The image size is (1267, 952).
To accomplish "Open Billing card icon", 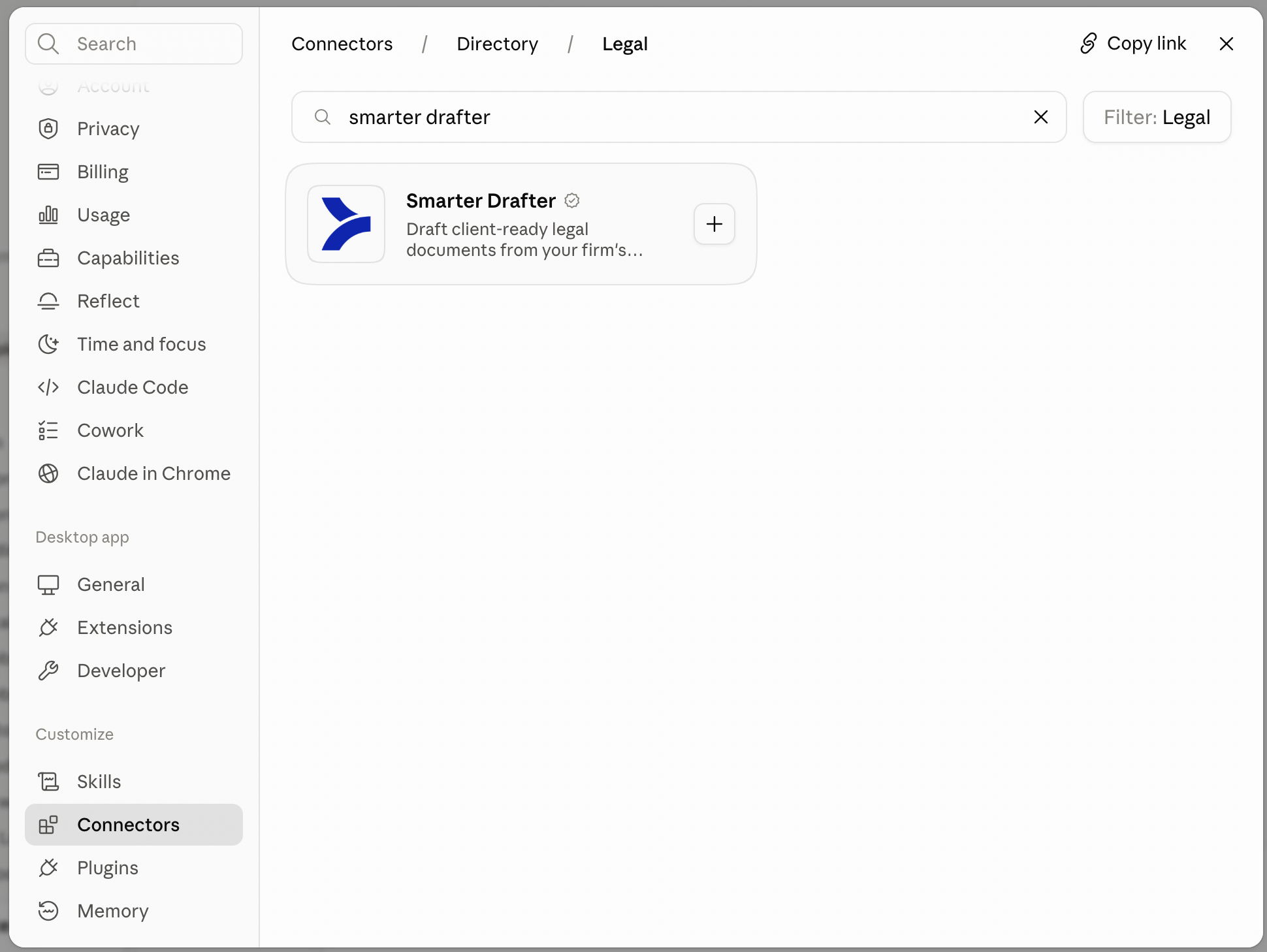I will 48,172.
